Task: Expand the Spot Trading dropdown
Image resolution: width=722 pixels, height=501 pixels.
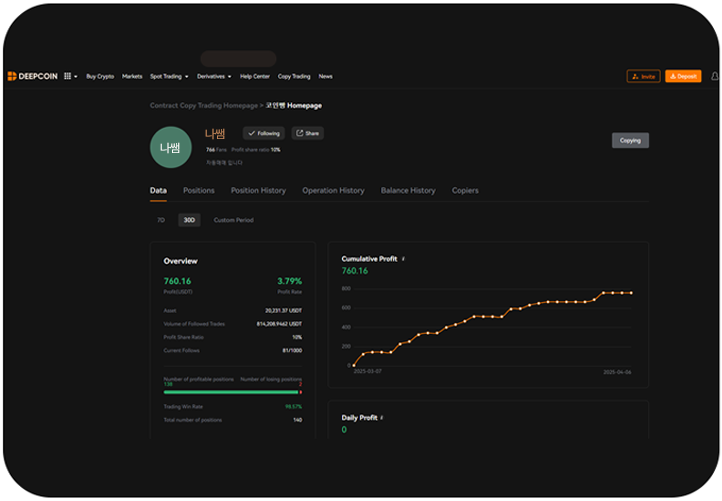Action: [x=169, y=76]
